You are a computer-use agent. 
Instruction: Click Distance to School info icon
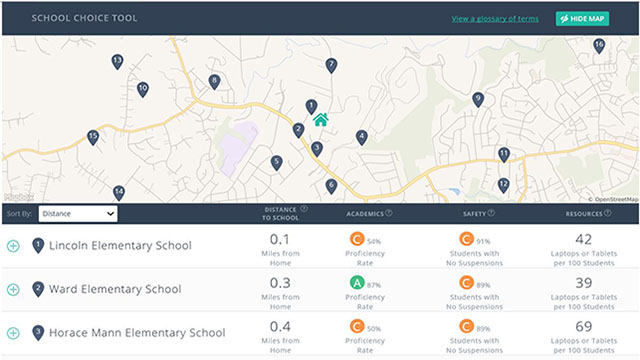tap(304, 209)
